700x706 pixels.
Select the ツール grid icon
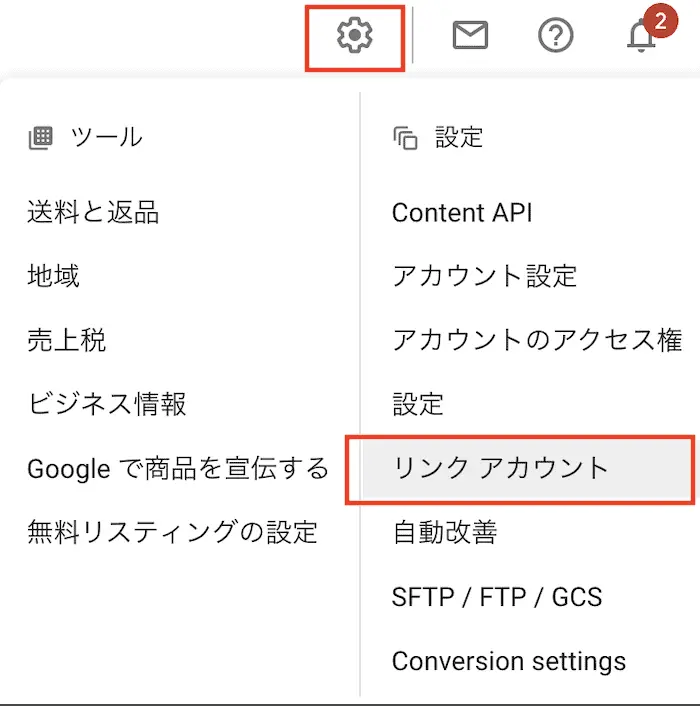tap(41, 138)
